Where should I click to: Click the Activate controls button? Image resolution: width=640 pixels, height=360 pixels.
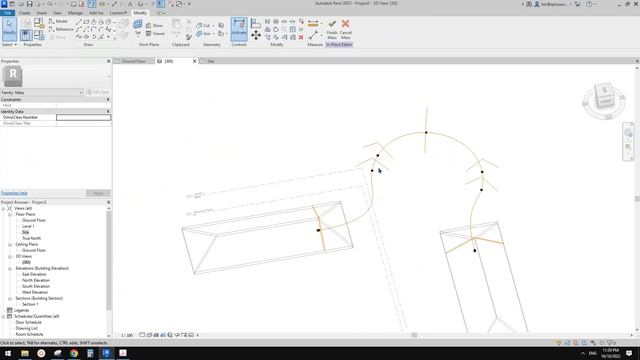(x=239, y=29)
